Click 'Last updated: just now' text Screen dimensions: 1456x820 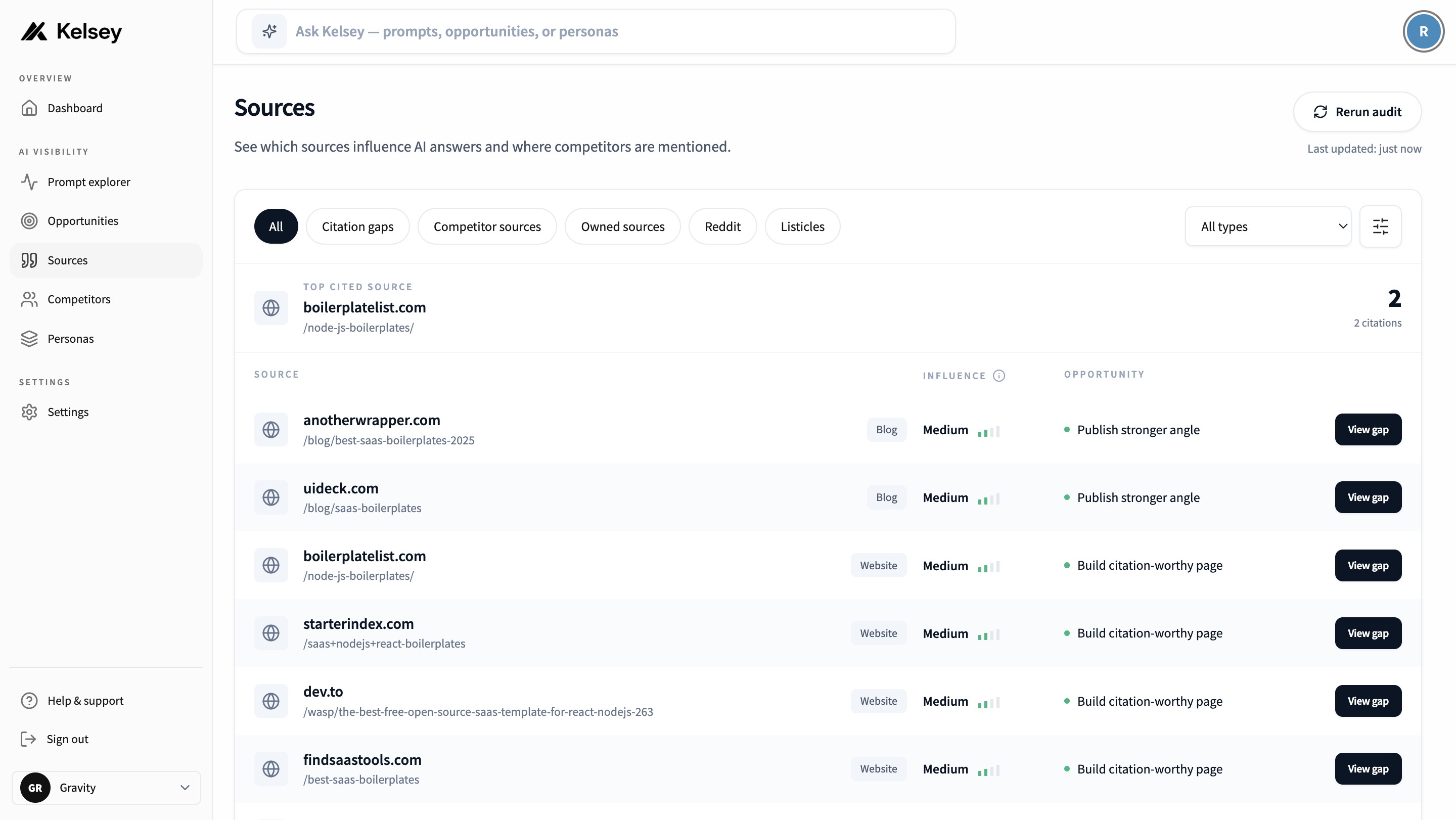click(1364, 149)
